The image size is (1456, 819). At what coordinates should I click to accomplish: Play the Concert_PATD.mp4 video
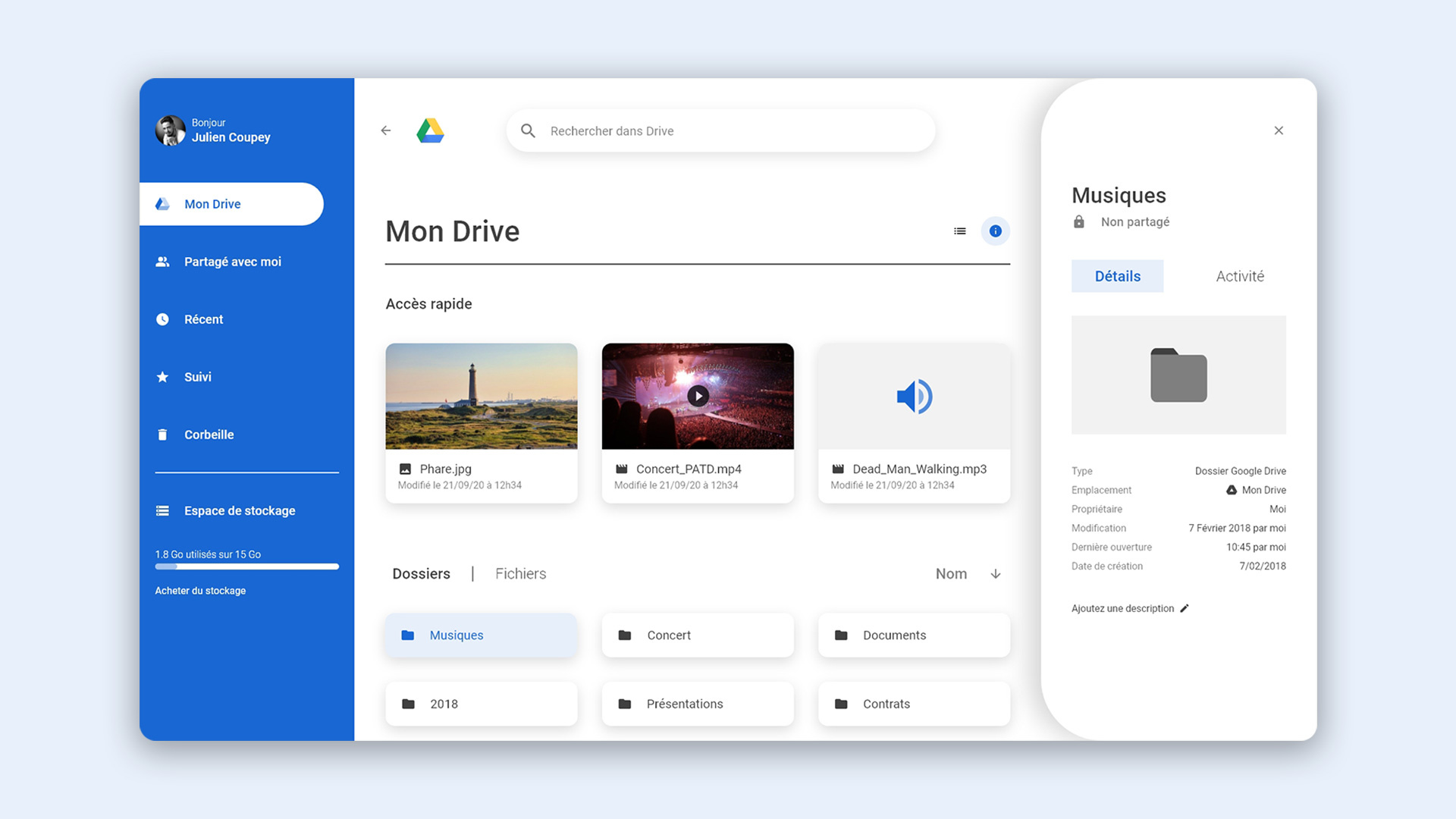[697, 395]
